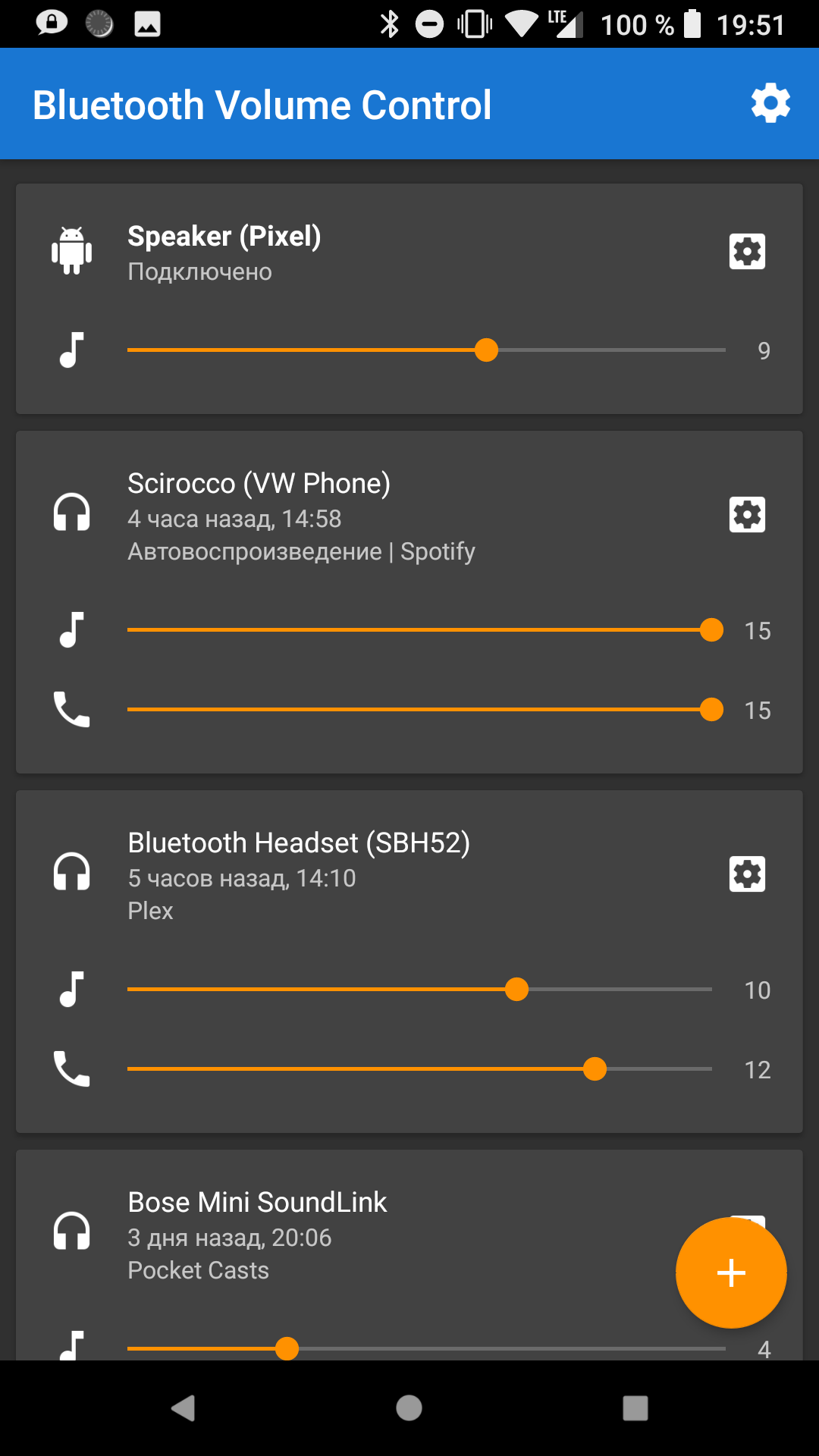Select the Speaker (Pixel) device title

(224, 237)
